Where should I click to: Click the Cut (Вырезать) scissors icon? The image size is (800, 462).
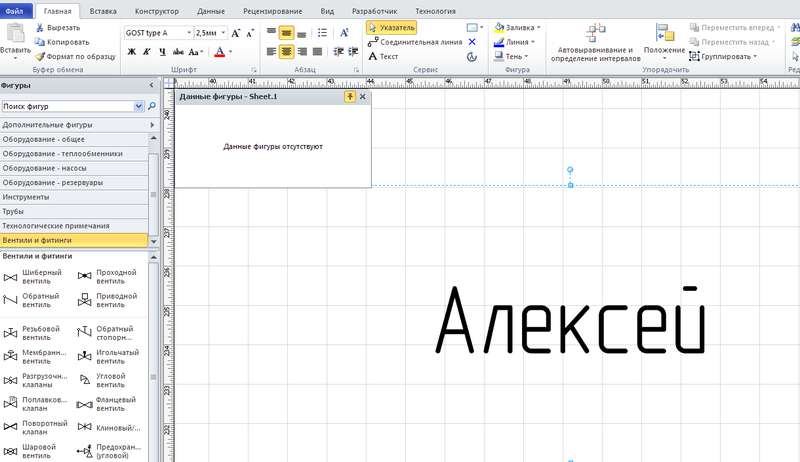click(x=40, y=28)
